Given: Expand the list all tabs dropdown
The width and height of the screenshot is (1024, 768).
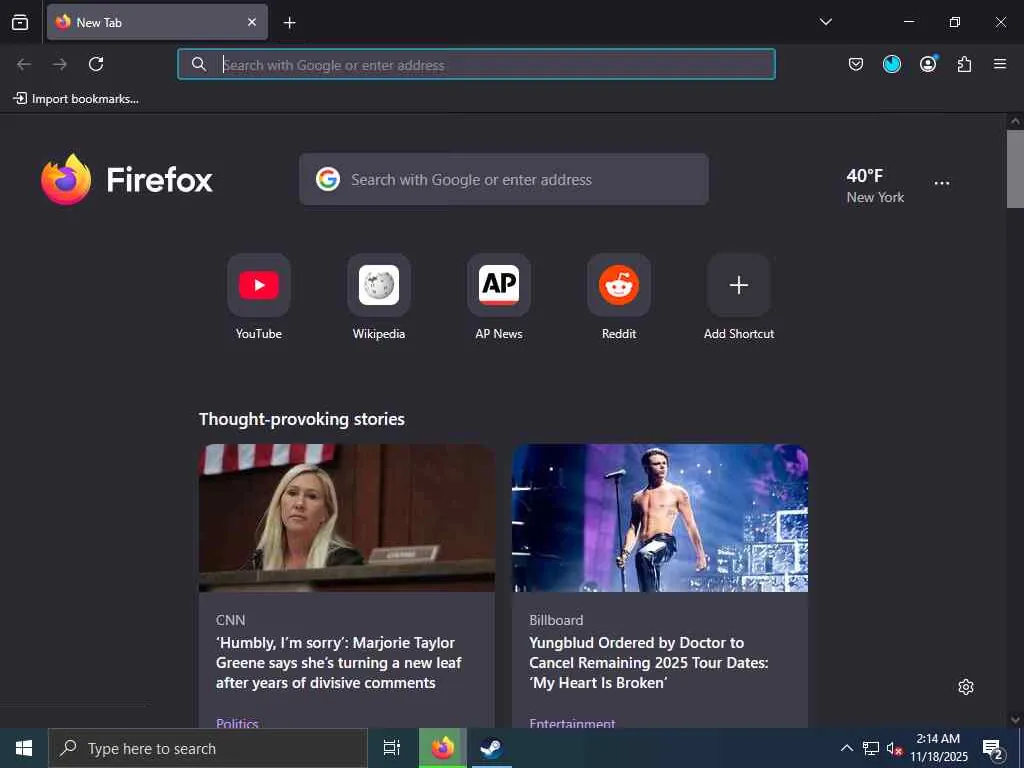Looking at the screenshot, I should [825, 22].
